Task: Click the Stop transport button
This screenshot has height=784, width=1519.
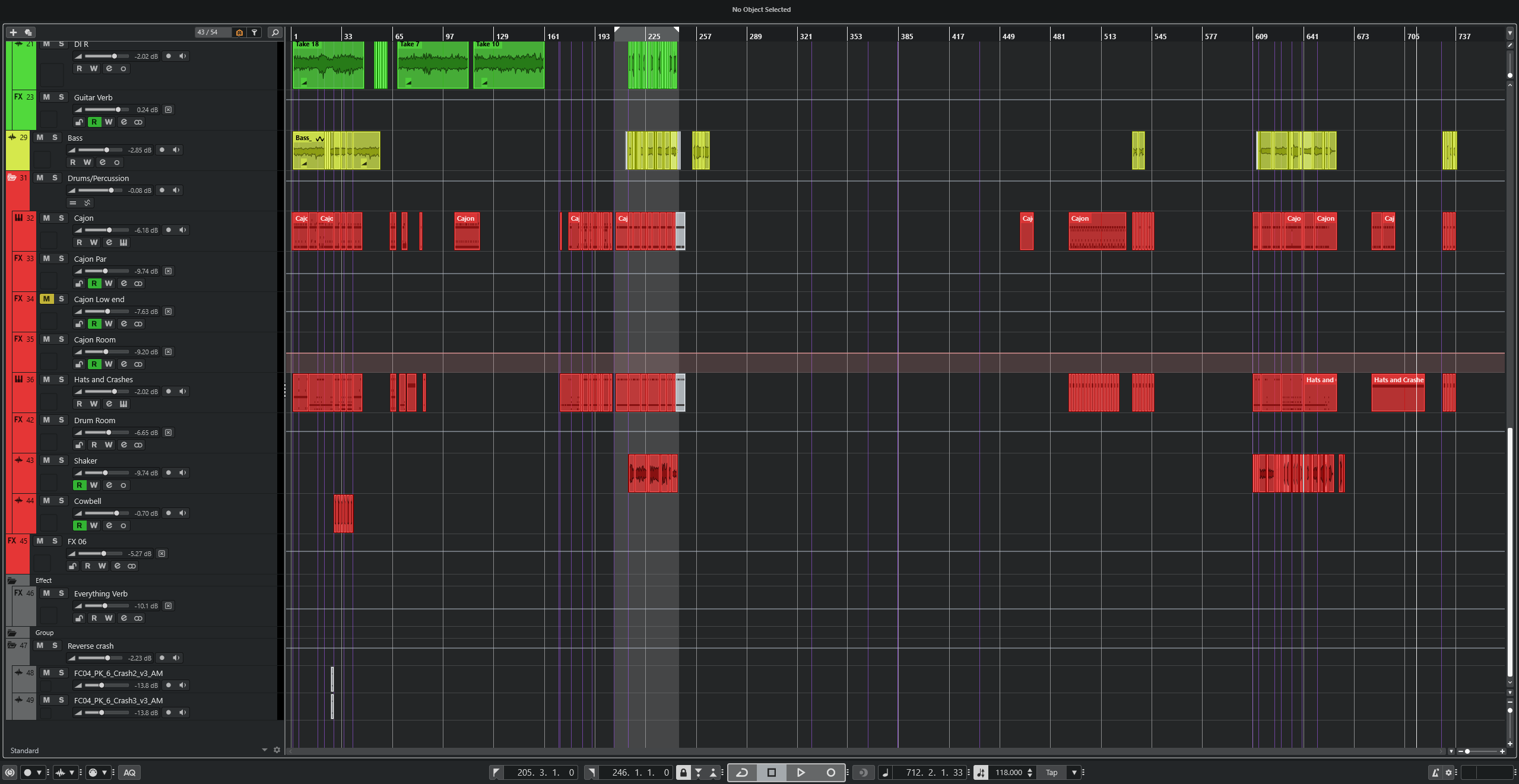Action: tap(772, 772)
